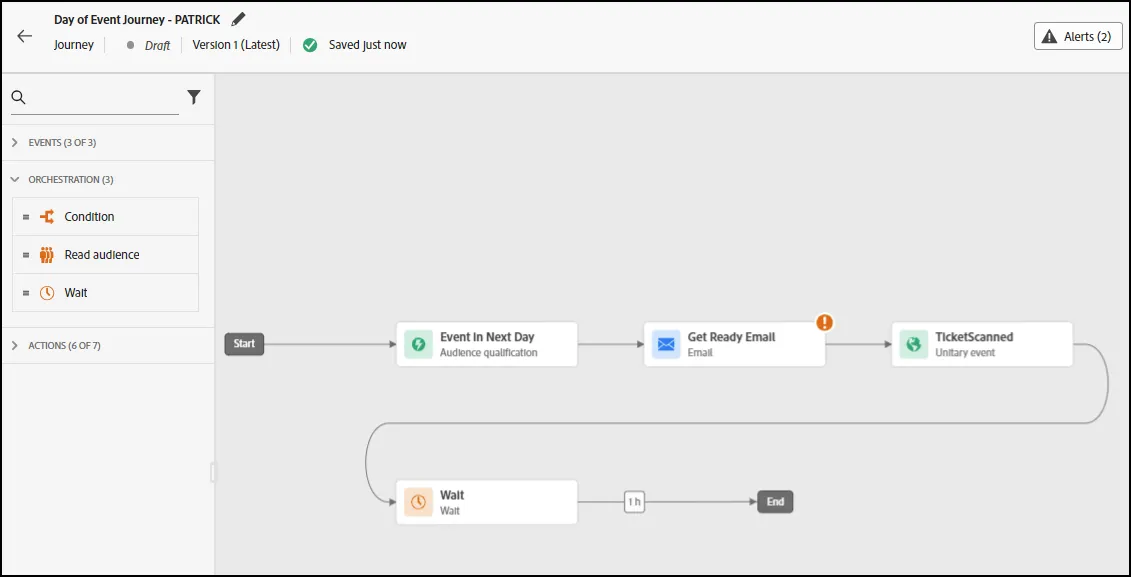Click the pencil icon to rename journey
Screen dimensions: 1131x577
(x=238, y=19)
